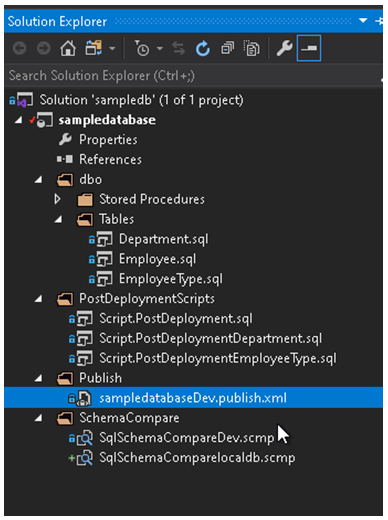
Task: Select SqlSchemaComparelocaldb.scmp schema compare file
Action: [x=197, y=458]
